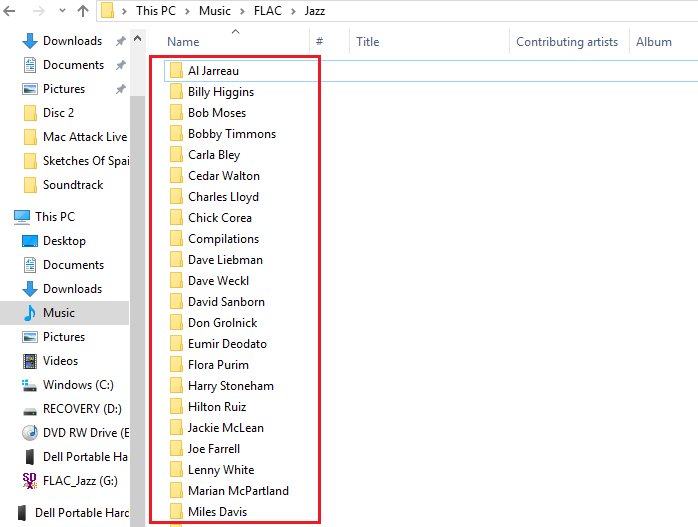
Task: Open the FLAC_Jazz (G:) SD card drive
Action: 79,481
